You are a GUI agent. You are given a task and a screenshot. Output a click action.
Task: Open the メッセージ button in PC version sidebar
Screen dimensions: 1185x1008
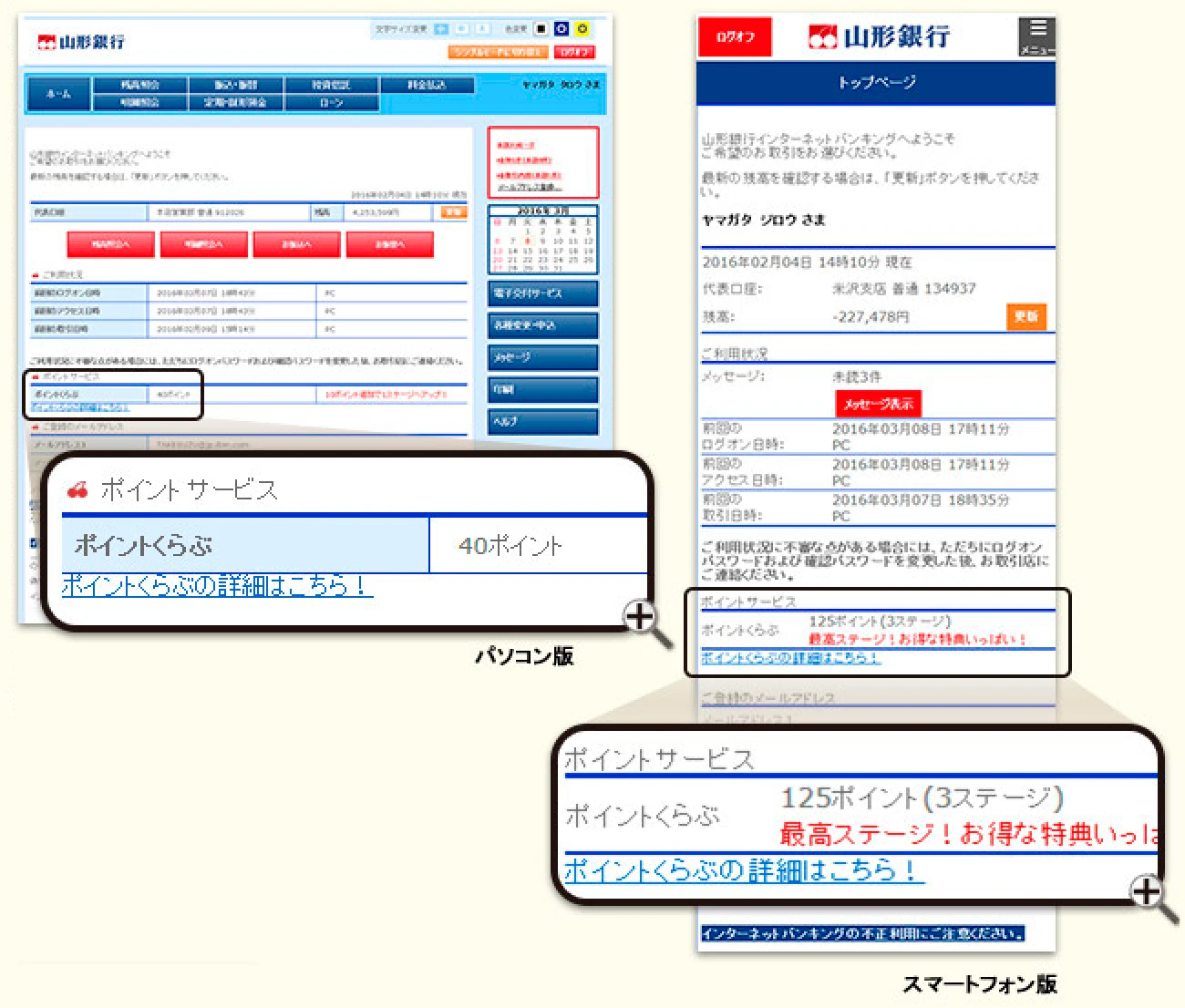coord(542,357)
